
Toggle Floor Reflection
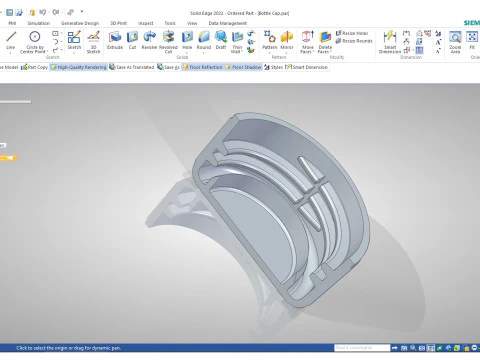pos(203,67)
